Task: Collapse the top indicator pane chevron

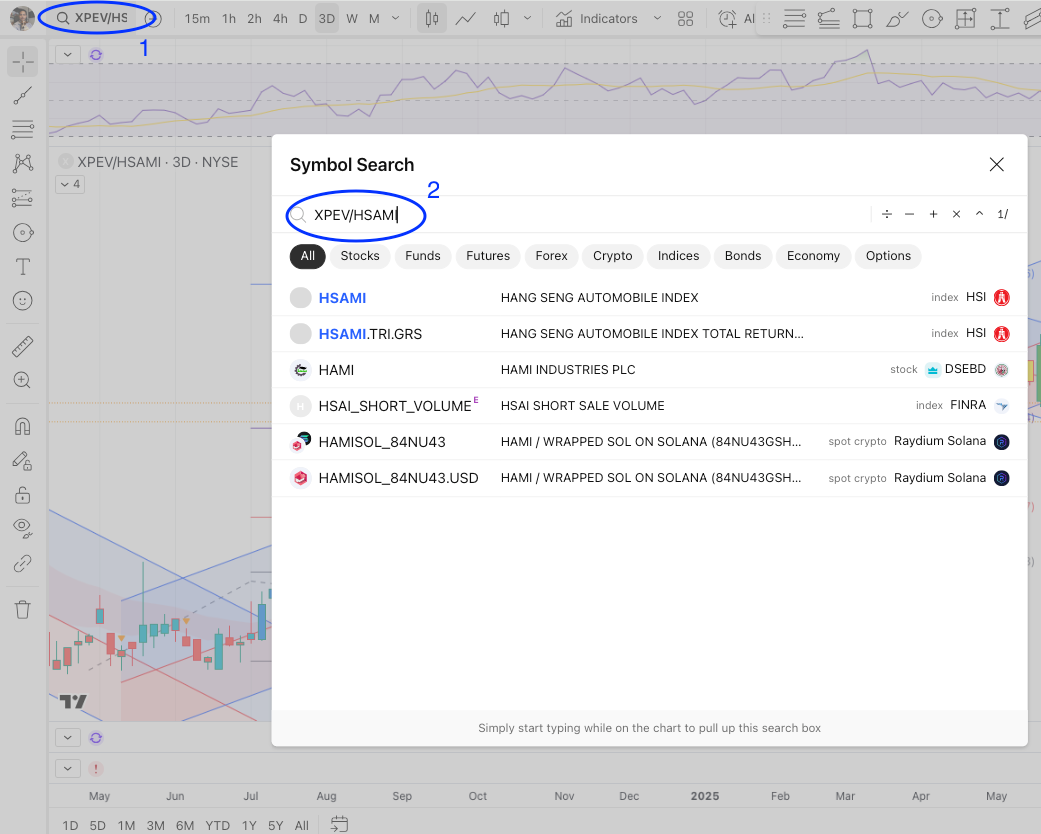Action: click(x=68, y=54)
